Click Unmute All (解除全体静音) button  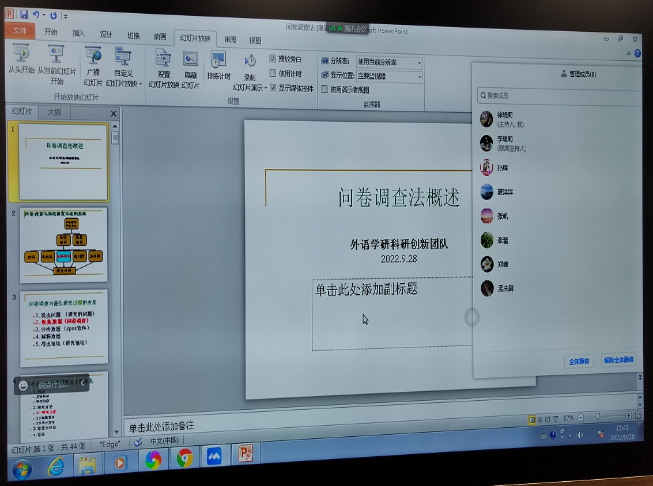[x=619, y=359]
